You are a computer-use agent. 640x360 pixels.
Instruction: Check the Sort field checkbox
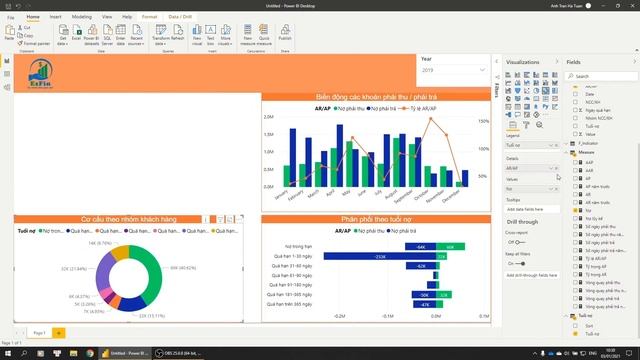click(x=576, y=326)
